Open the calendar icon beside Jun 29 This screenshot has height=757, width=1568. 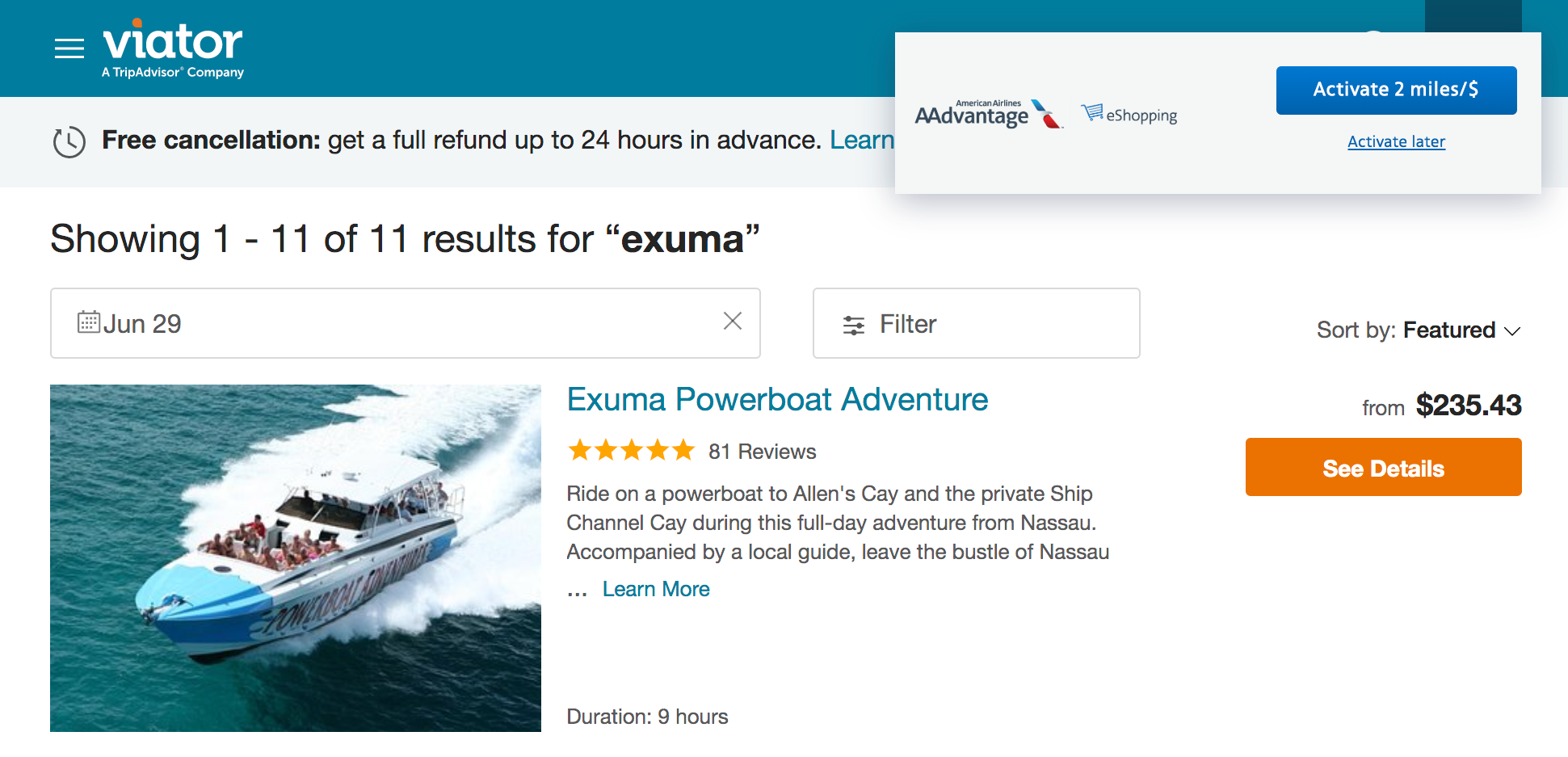pos(88,322)
